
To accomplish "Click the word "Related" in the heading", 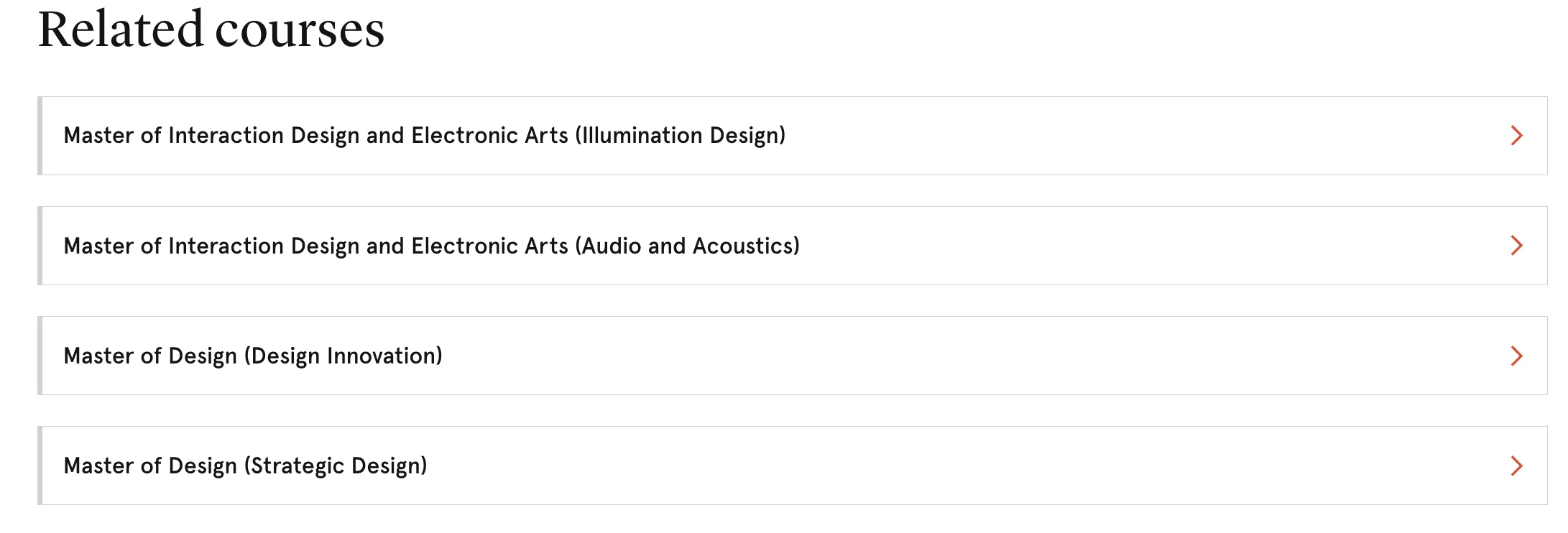I will 121,30.
